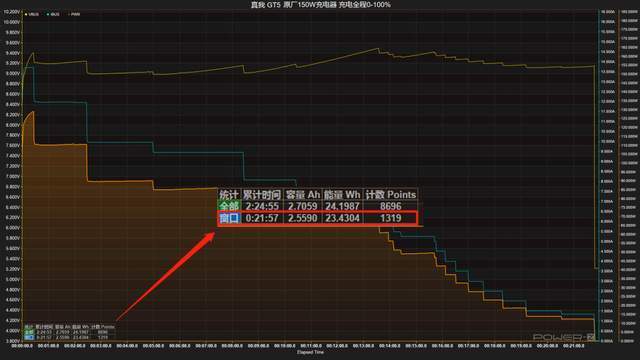Select the green '全部' row label in enlarged table
Screen dimensions: 640x360
pos(229,206)
